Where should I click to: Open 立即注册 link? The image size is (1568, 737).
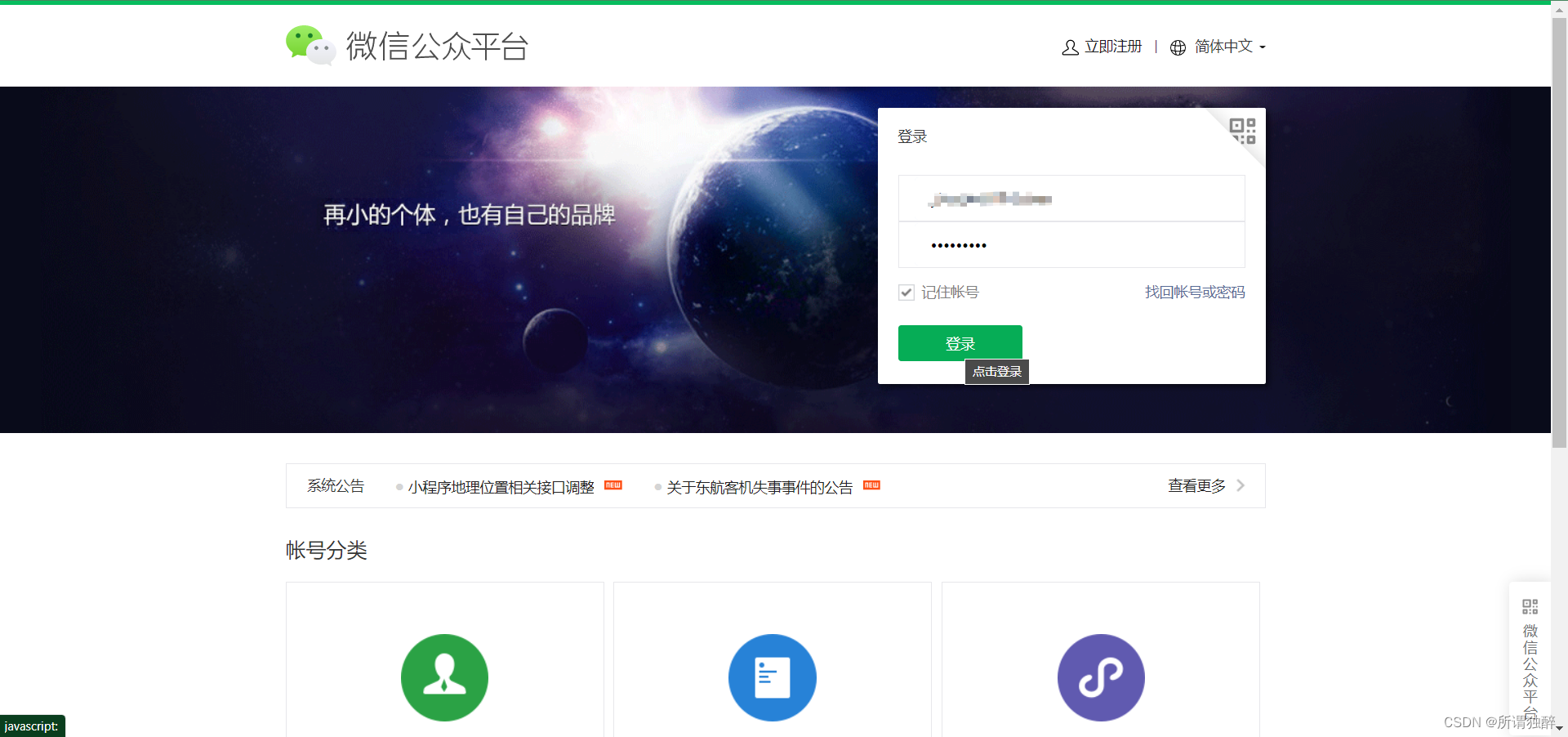(x=1112, y=47)
